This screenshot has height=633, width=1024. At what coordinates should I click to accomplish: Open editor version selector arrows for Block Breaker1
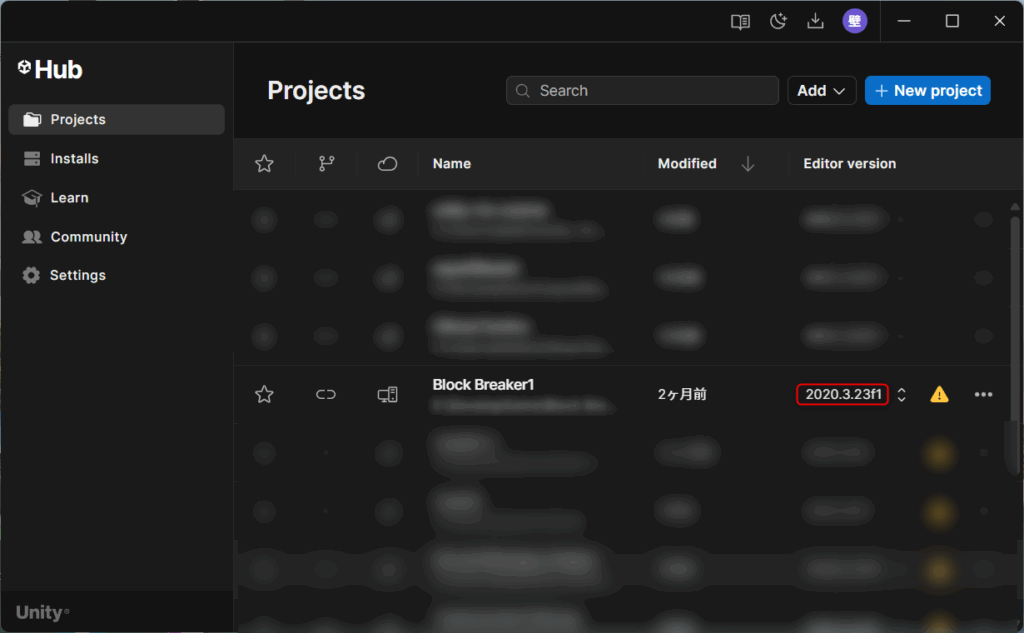tap(901, 395)
